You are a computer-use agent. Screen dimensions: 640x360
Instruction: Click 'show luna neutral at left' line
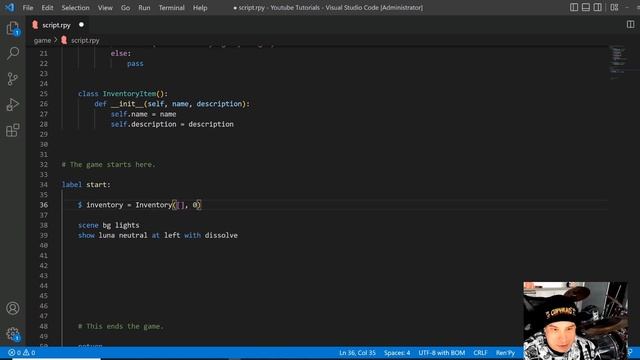pos(158,236)
